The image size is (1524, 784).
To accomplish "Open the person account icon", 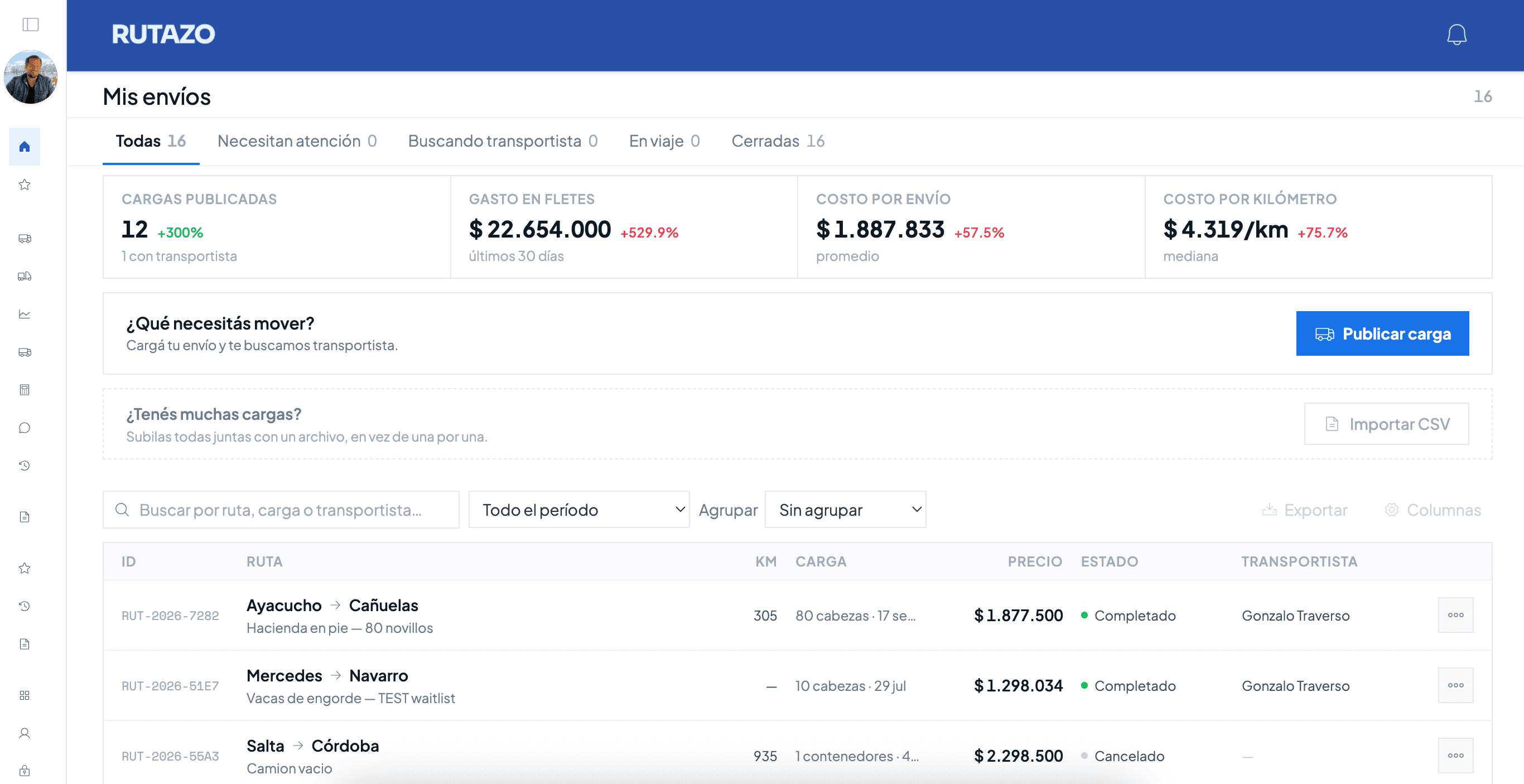I will pos(24,733).
